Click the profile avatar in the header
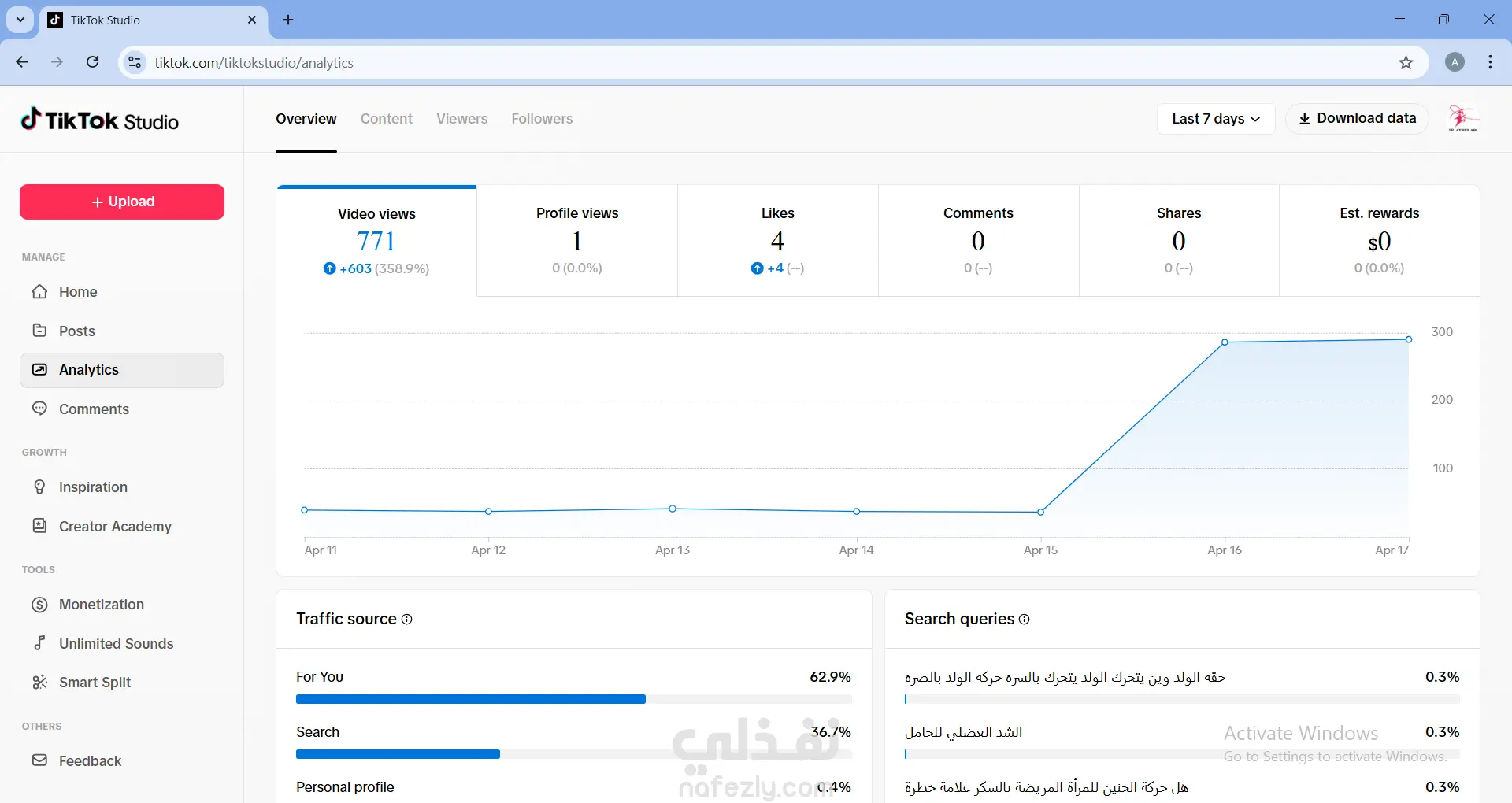 click(x=1463, y=119)
